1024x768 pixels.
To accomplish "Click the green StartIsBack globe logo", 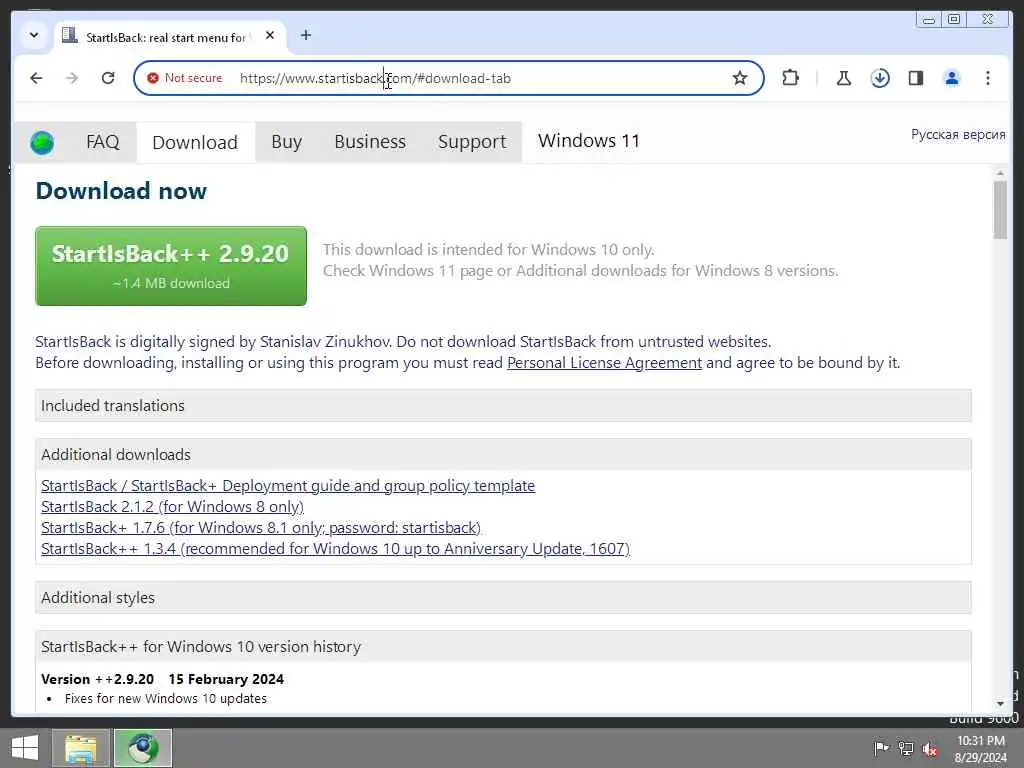I will [x=42, y=142].
